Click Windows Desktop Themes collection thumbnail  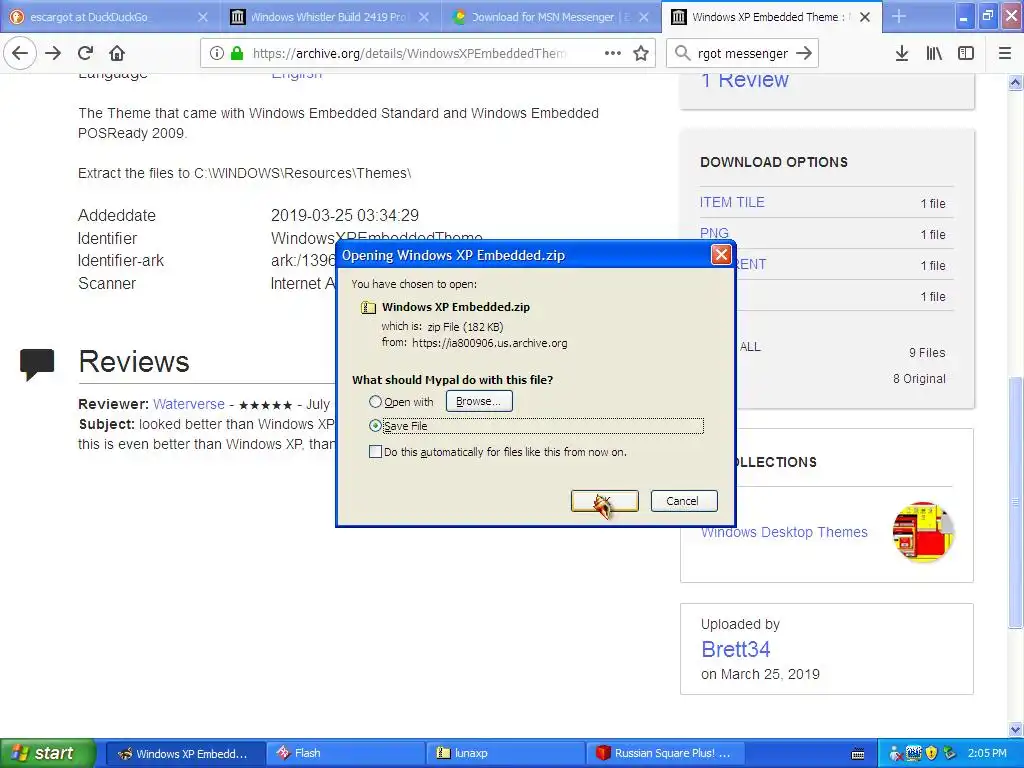[924, 532]
